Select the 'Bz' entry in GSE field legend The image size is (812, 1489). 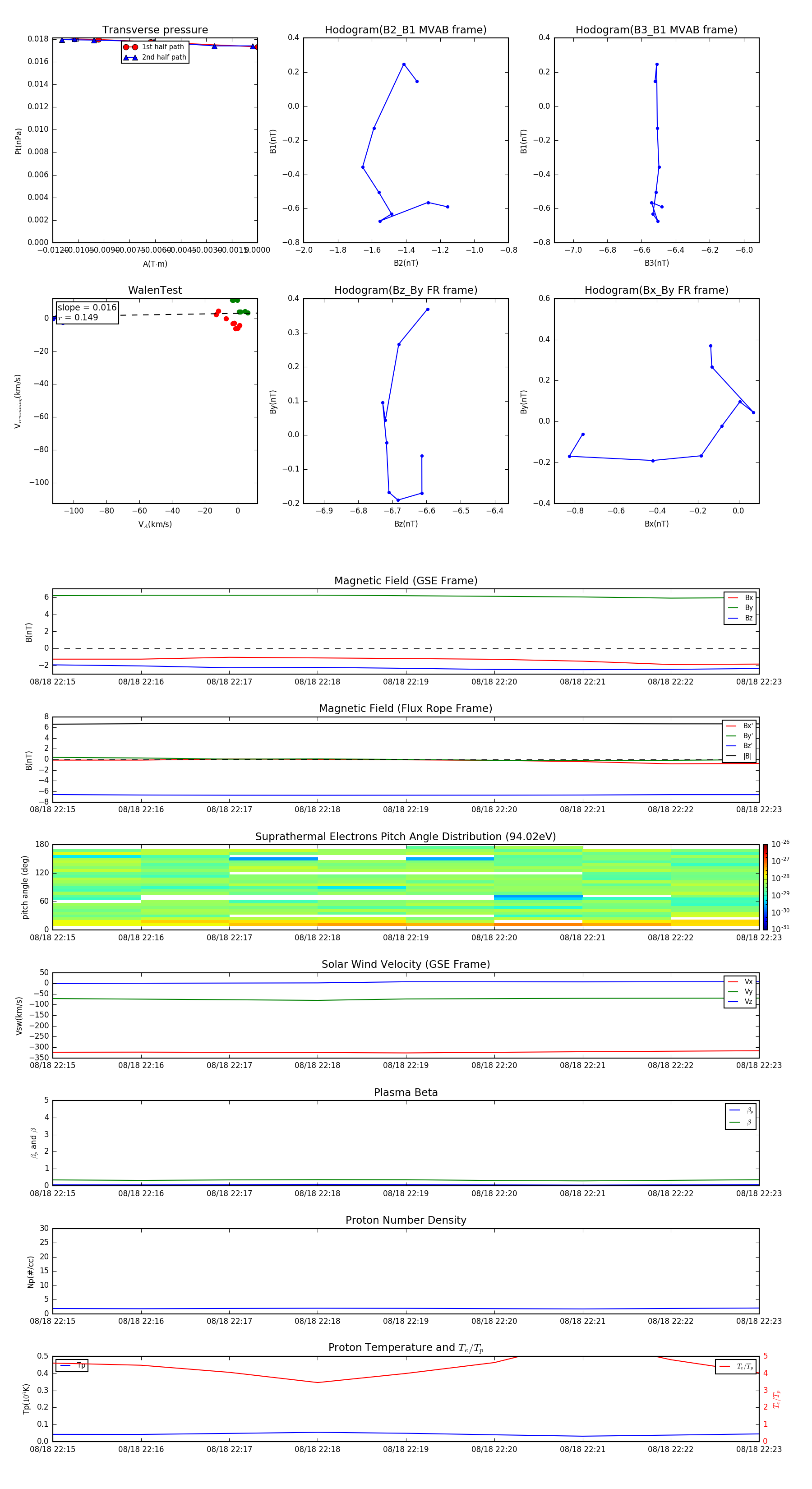point(741,618)
